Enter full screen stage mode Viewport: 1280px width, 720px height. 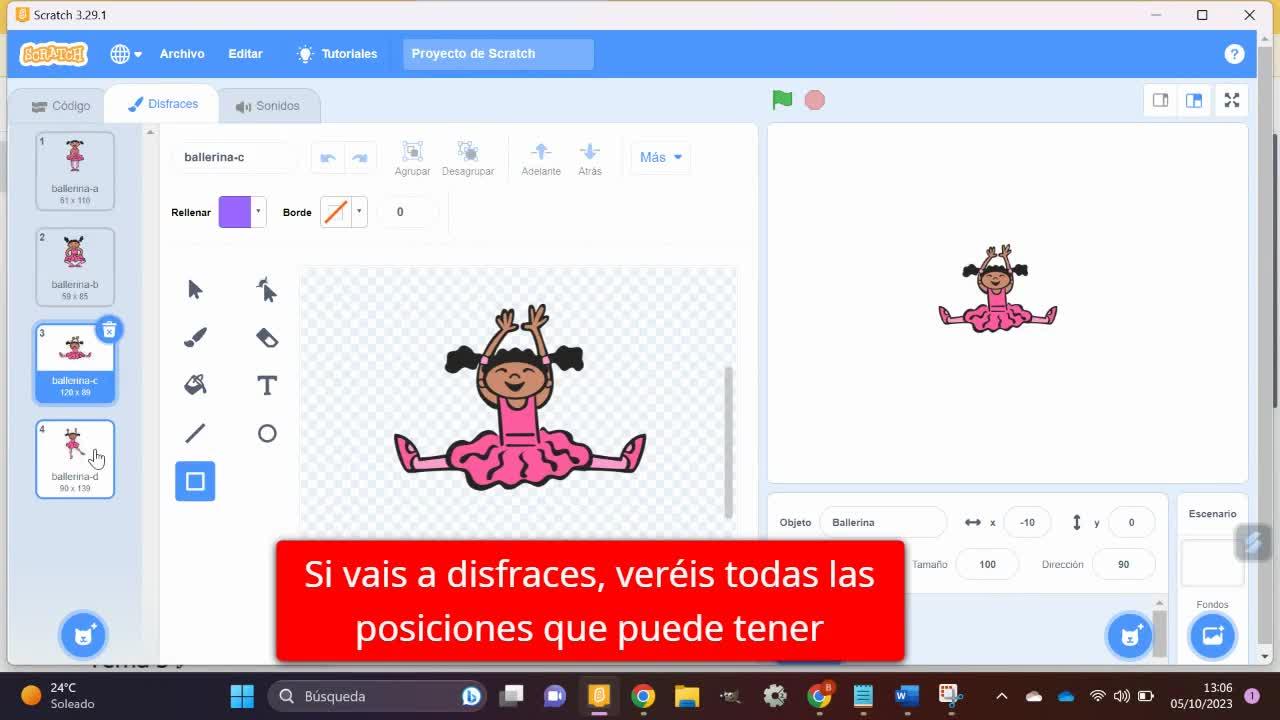(1232, 100)
